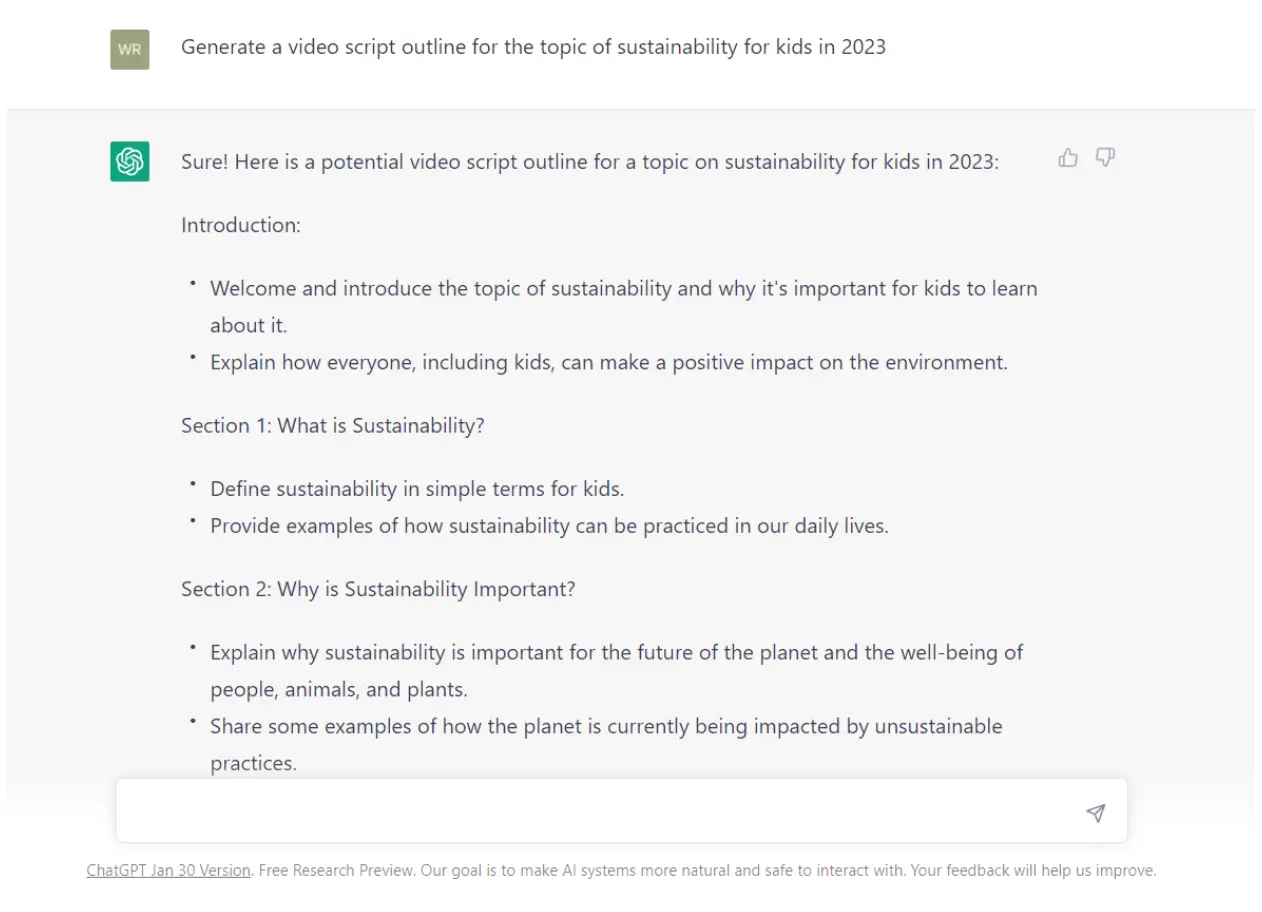The height and width of the screenshot is (912, 1262).
Task: Select the Section 1: What is Sustainability heading
Action: click(x=331, y=425)
